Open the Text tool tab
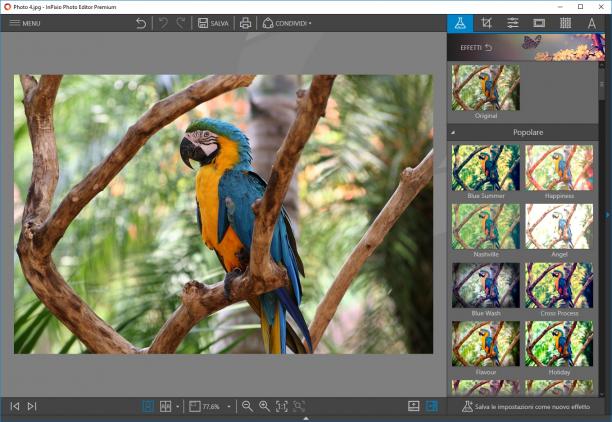The height and width of the screenshot is (422, 612). [x=592, y=23]
